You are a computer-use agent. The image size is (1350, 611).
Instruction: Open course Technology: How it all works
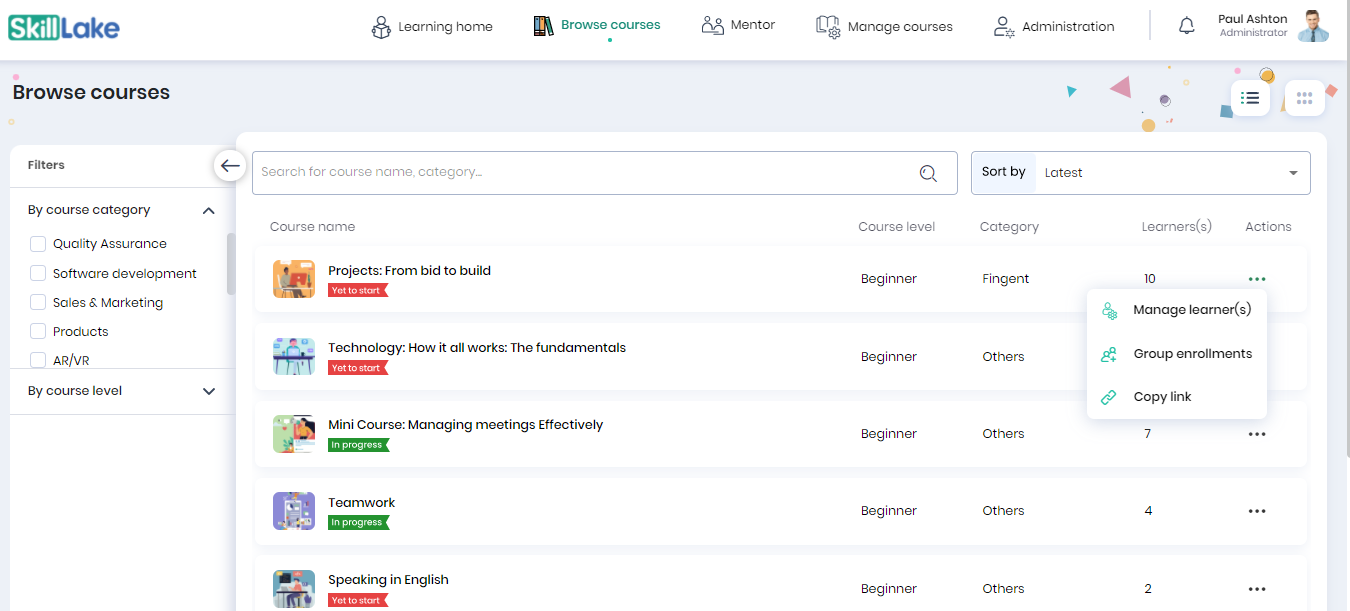coord(477,348)
